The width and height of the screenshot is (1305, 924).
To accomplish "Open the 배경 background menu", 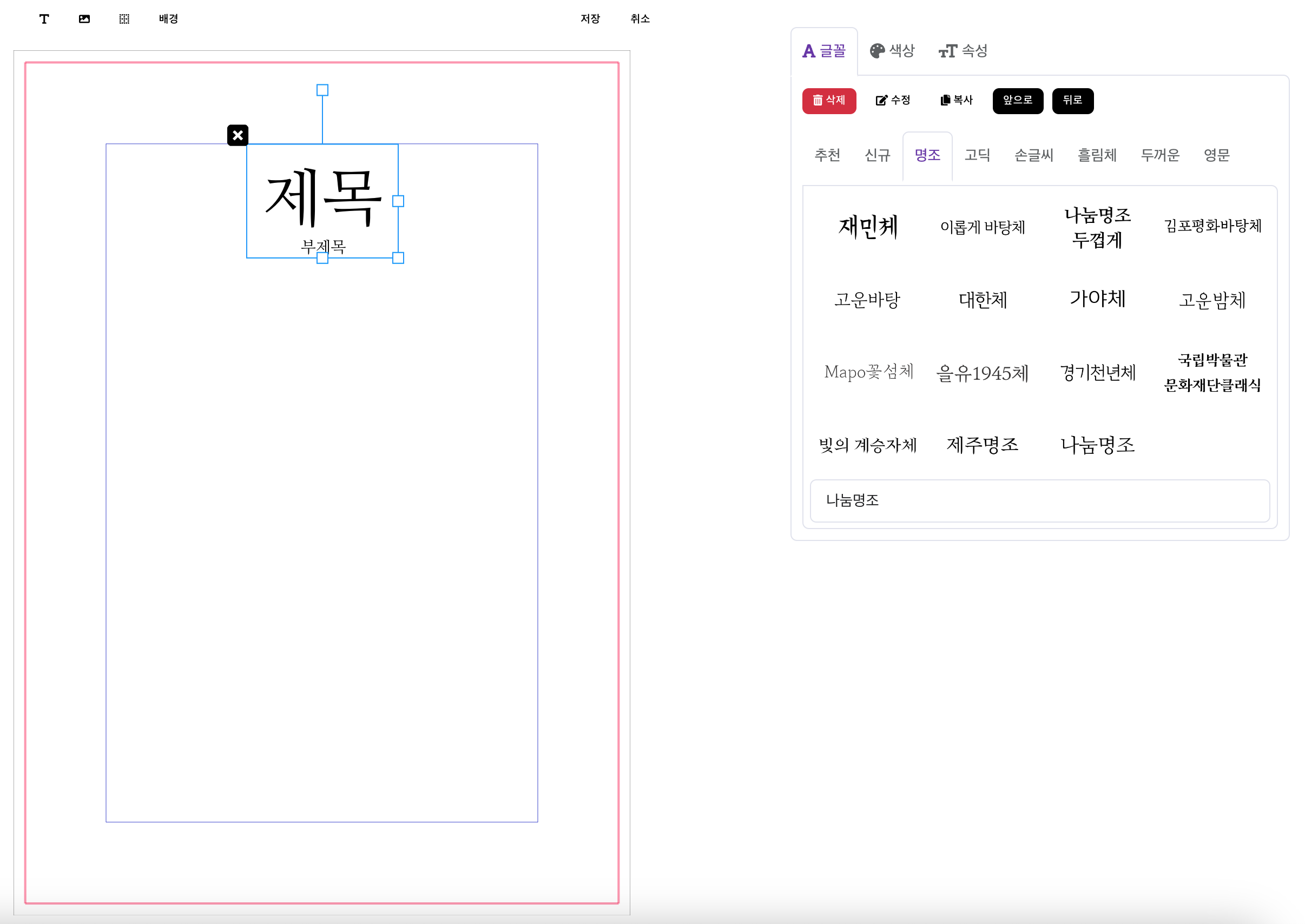I will 168,19.
